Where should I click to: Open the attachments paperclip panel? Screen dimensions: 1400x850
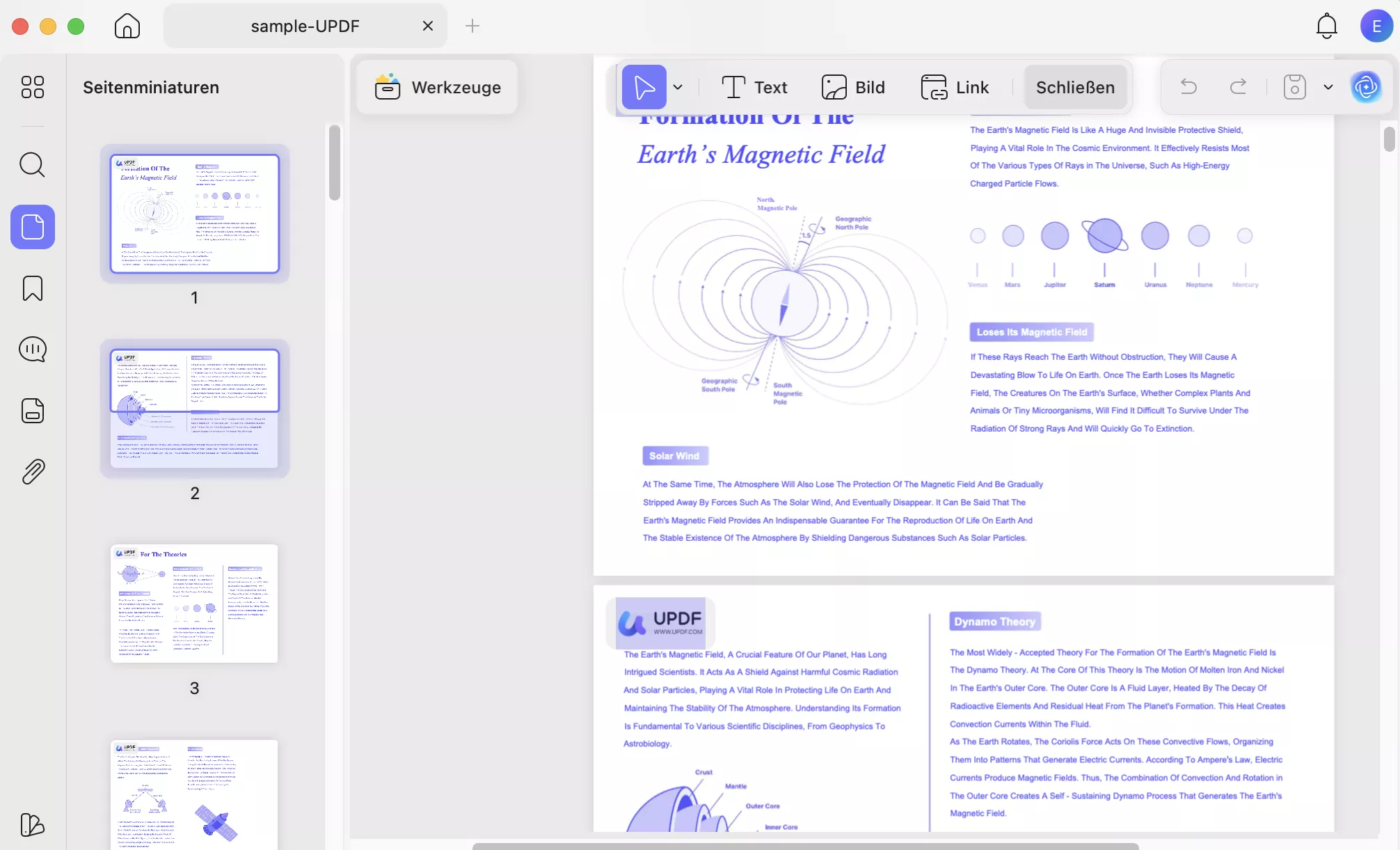32,472
